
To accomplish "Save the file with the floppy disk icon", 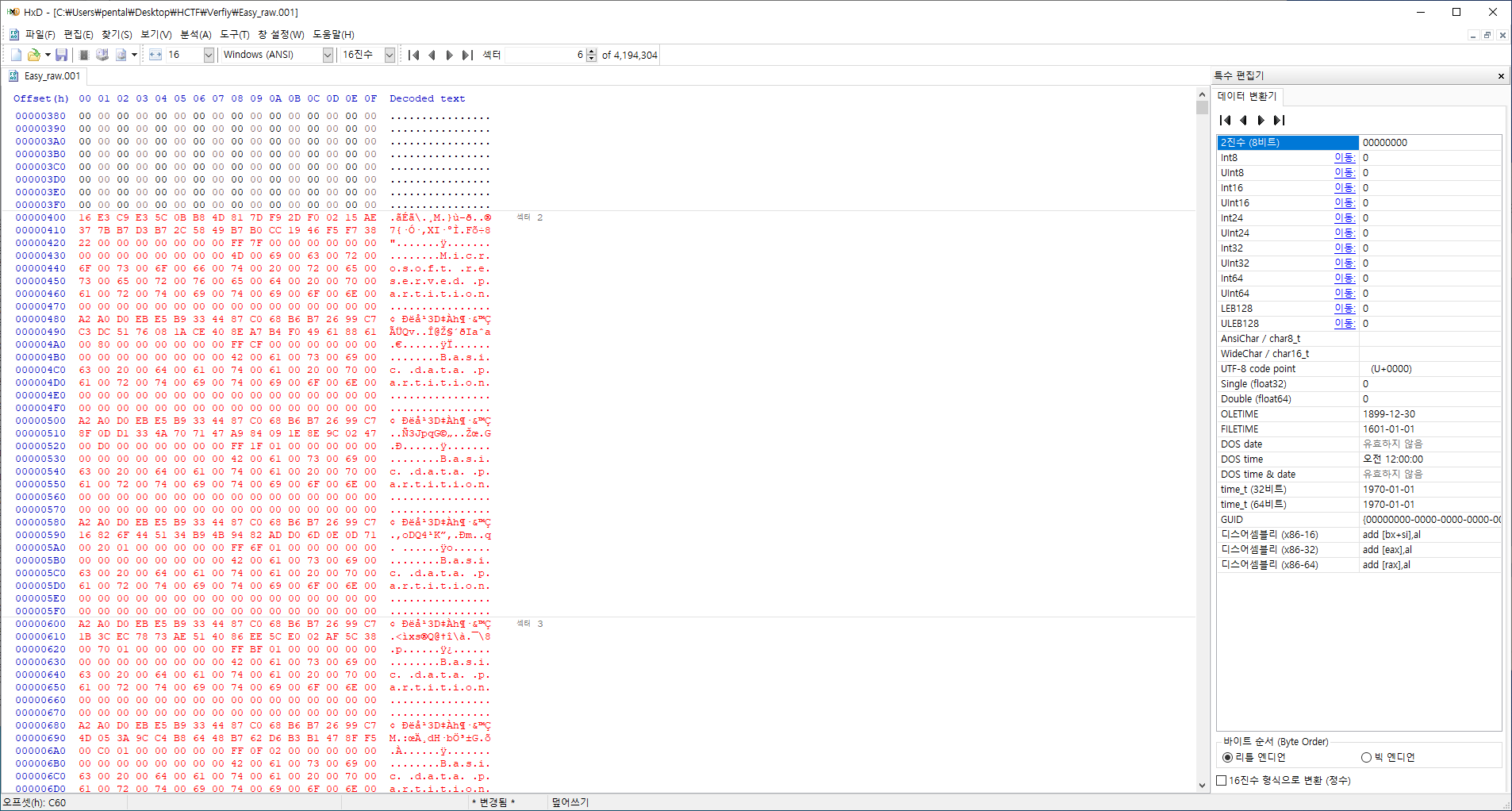I will [x=61, y=55].
